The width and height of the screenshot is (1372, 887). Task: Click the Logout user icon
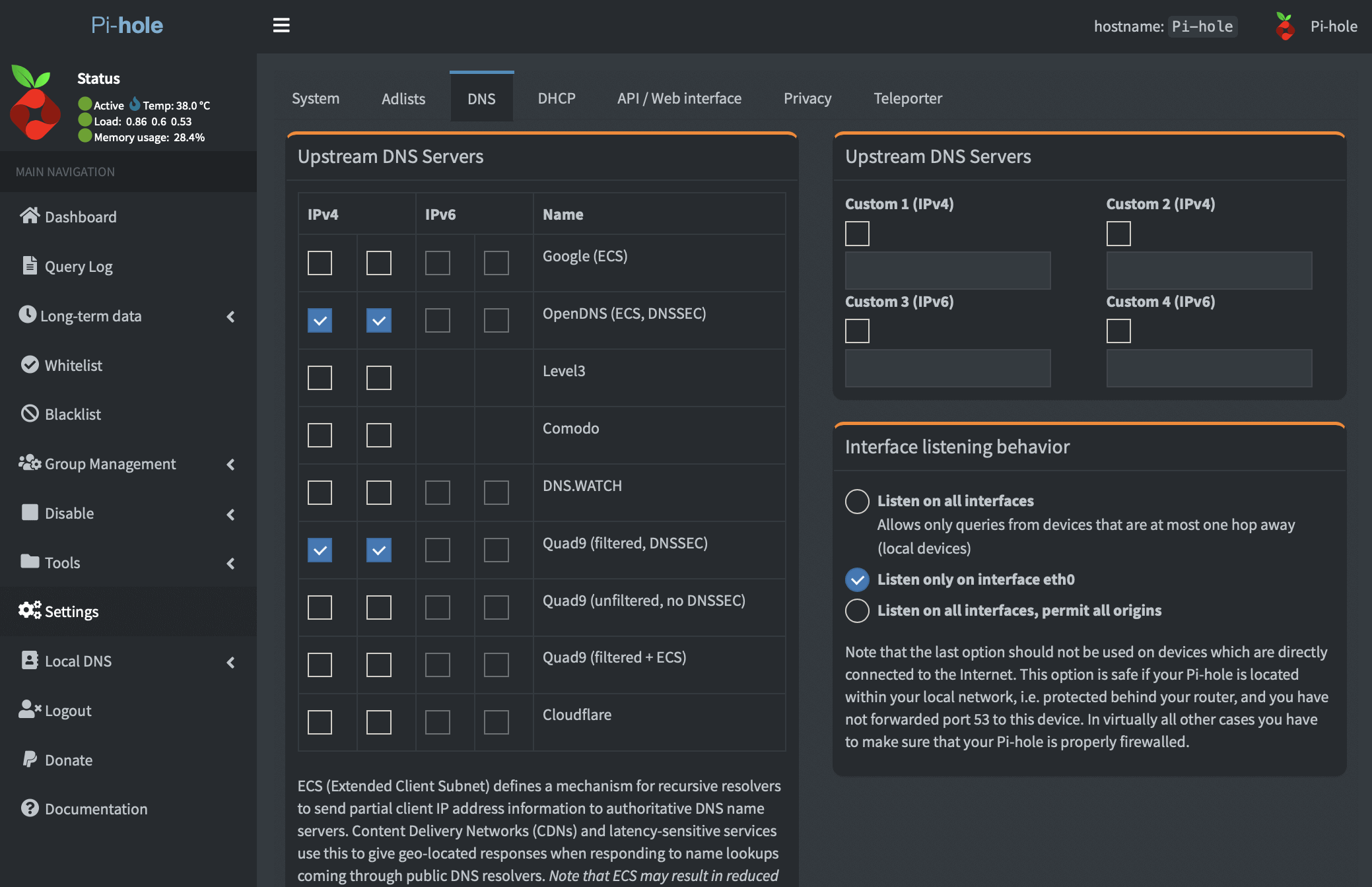tap(30, 709)
